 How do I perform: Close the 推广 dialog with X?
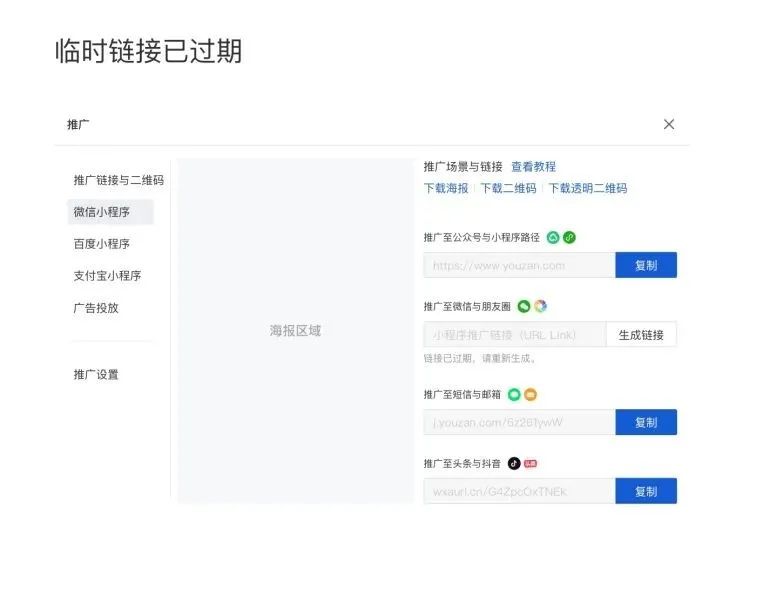click(x=668, y=124)
